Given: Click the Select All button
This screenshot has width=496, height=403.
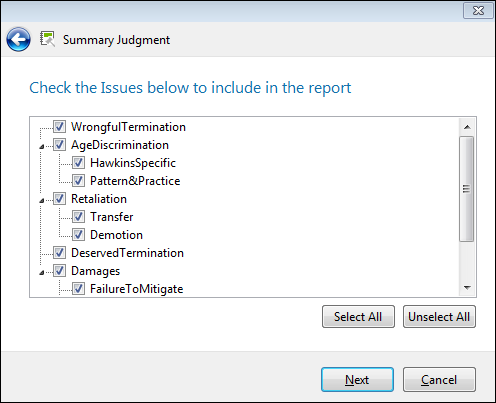Looking at the screenshot, I should click(358, 317).
